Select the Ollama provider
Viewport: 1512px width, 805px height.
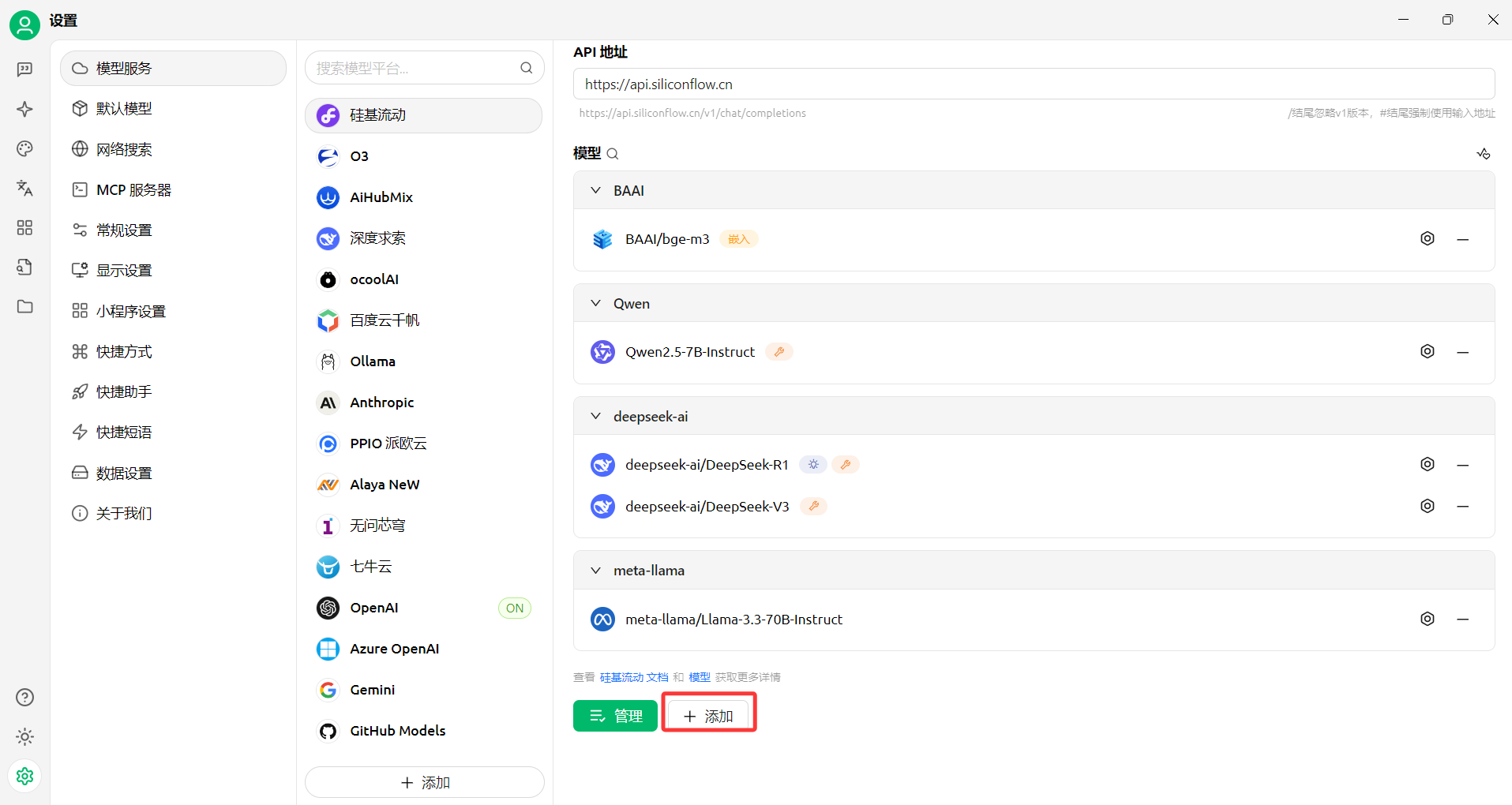tap(424, 361)
